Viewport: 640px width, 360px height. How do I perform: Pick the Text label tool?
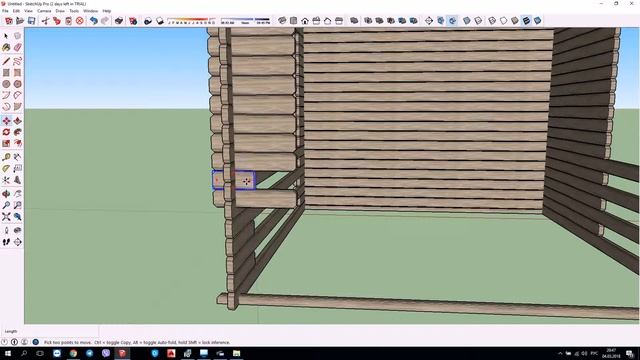point(18,169)
